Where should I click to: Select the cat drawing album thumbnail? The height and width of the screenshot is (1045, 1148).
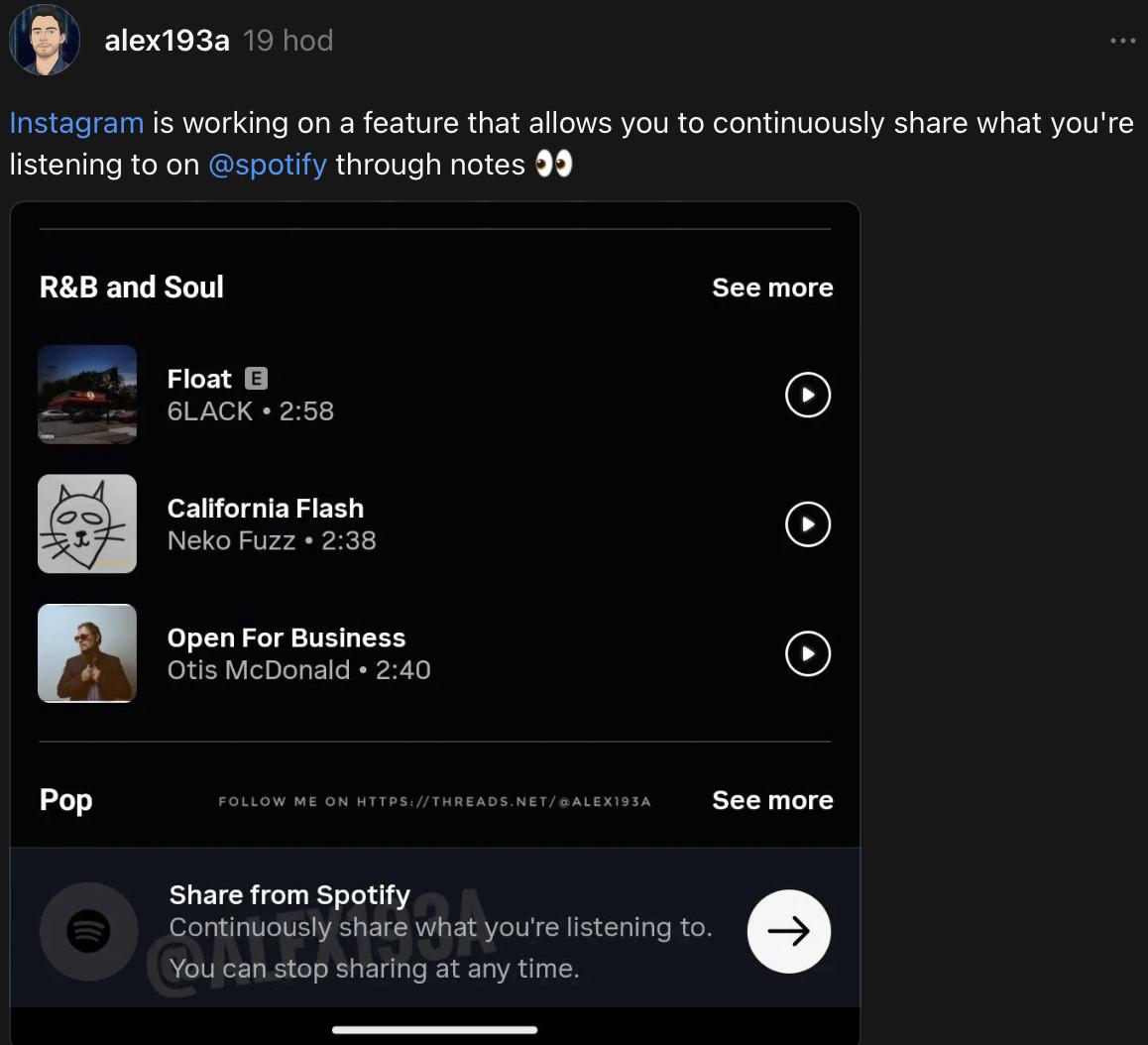(x=87, y=523)
